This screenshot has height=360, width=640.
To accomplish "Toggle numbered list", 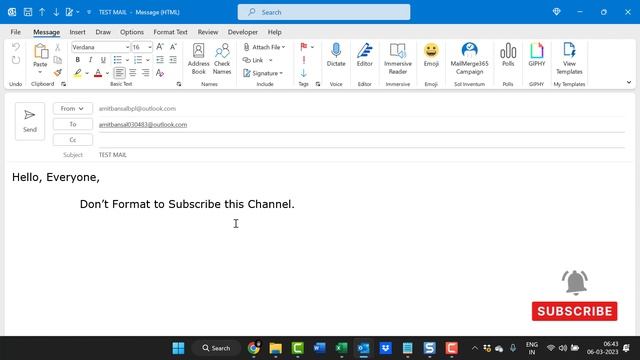I will (x=138, y=60).
